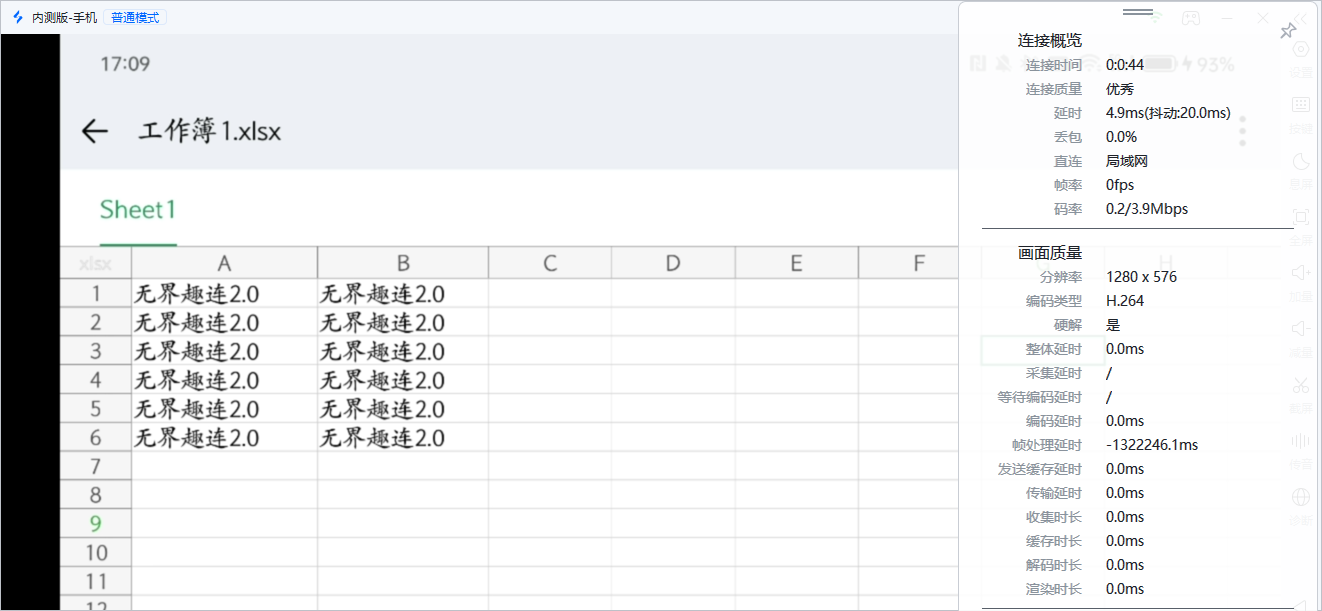Image resolution: width=1322 pixels, height=611 pixels.
Task: Toggle the 传音 audio transfer icon
Action: pos(1301,441)
